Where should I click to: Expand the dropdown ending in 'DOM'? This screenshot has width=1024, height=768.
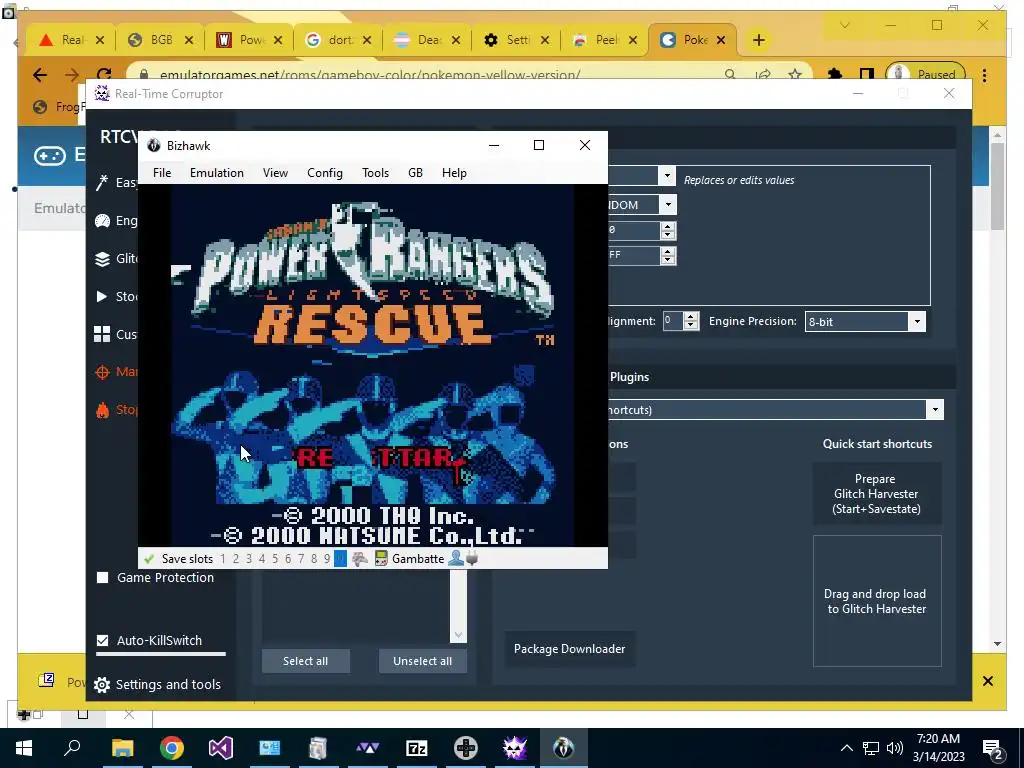667,205
